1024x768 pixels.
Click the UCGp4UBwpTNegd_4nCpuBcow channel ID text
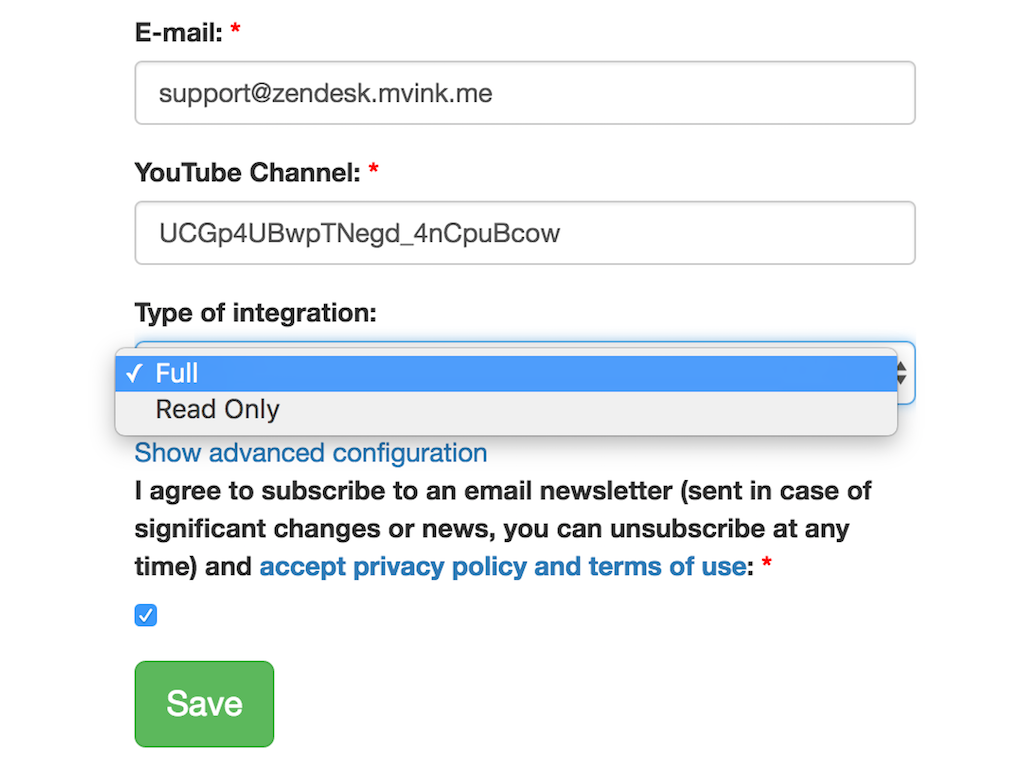pos(360,234)
